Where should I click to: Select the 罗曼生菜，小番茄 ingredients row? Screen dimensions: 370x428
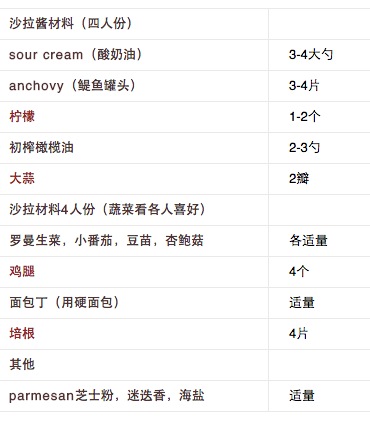tap(185, 241)
